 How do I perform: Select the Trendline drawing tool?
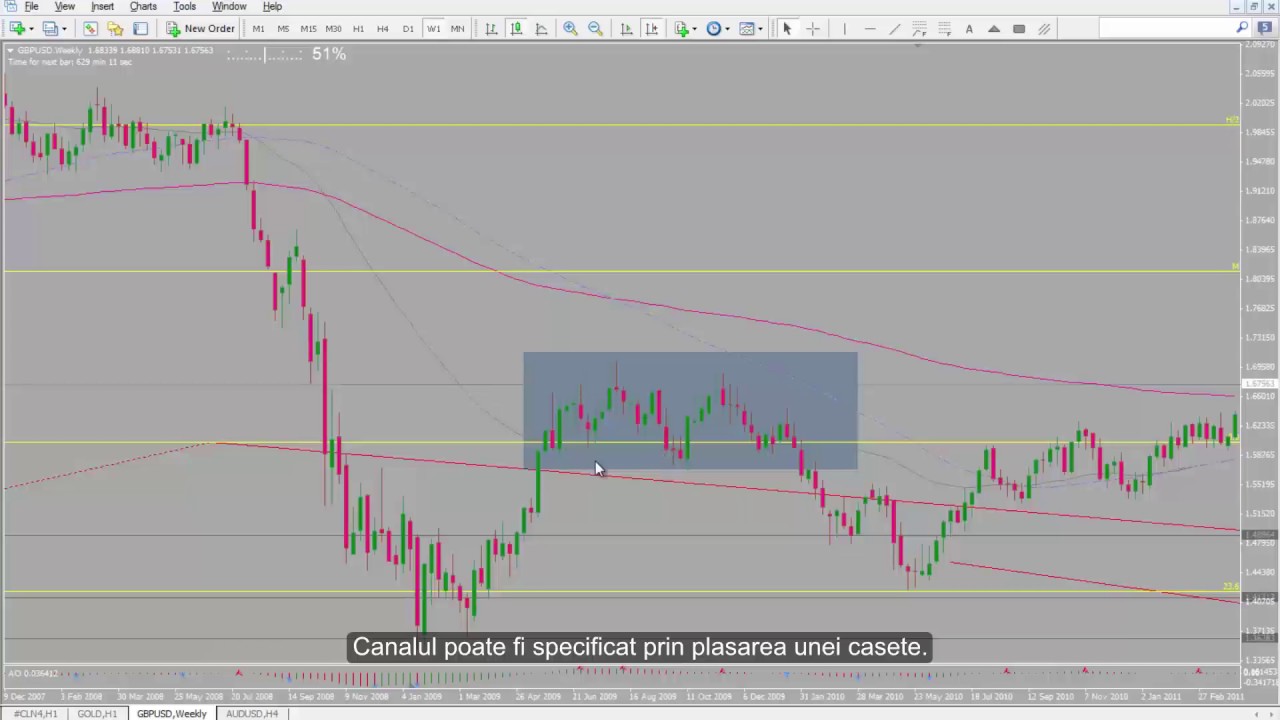click(894, 29)
